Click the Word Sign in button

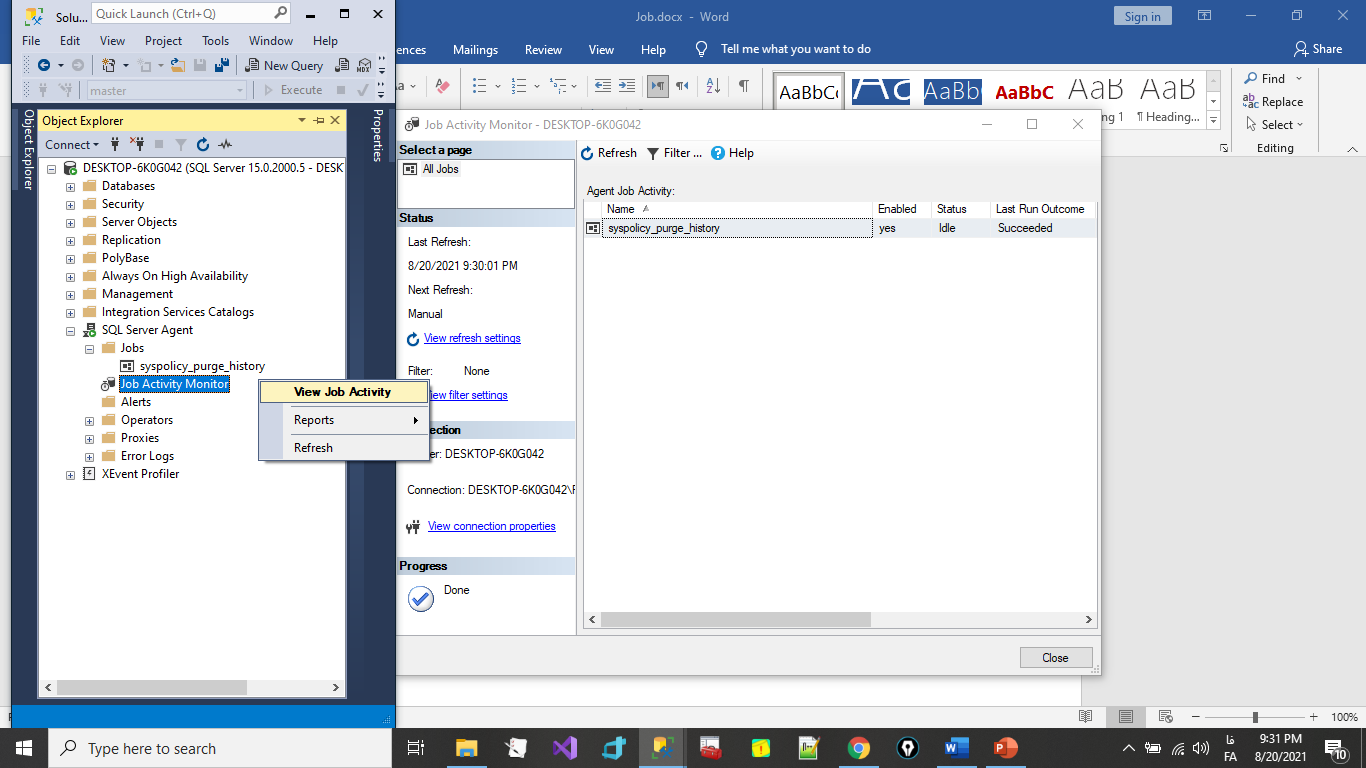[1142, 16]
